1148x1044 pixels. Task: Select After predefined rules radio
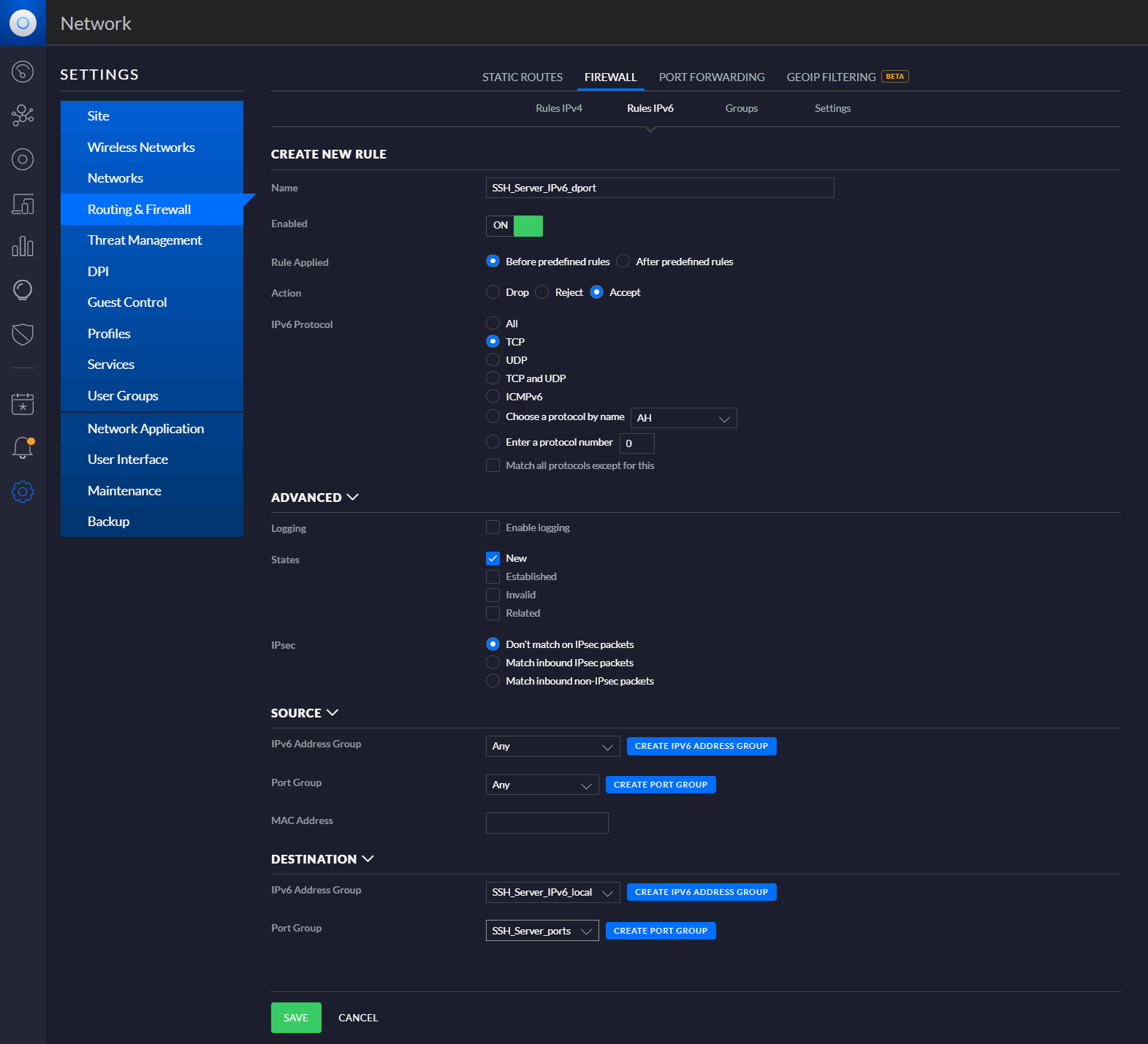point(623,262)
